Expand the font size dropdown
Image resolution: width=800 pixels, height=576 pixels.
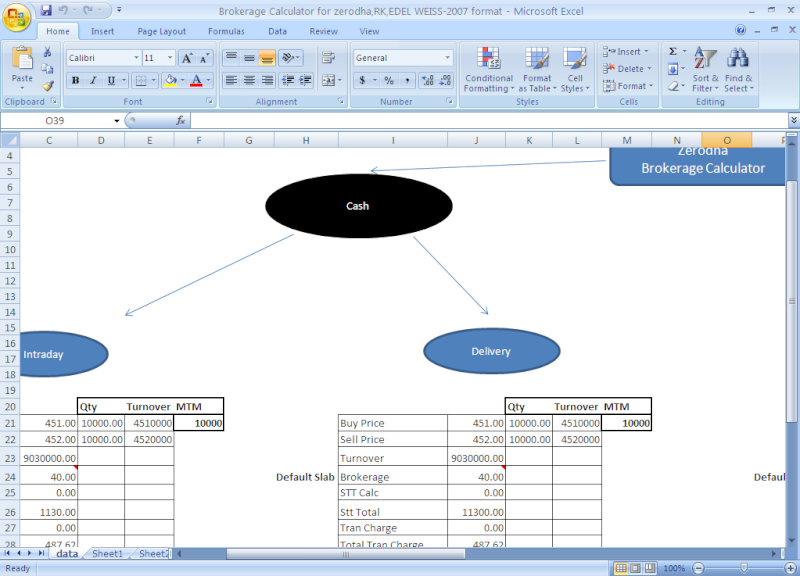pyautogui.click(x=170, y=58)
